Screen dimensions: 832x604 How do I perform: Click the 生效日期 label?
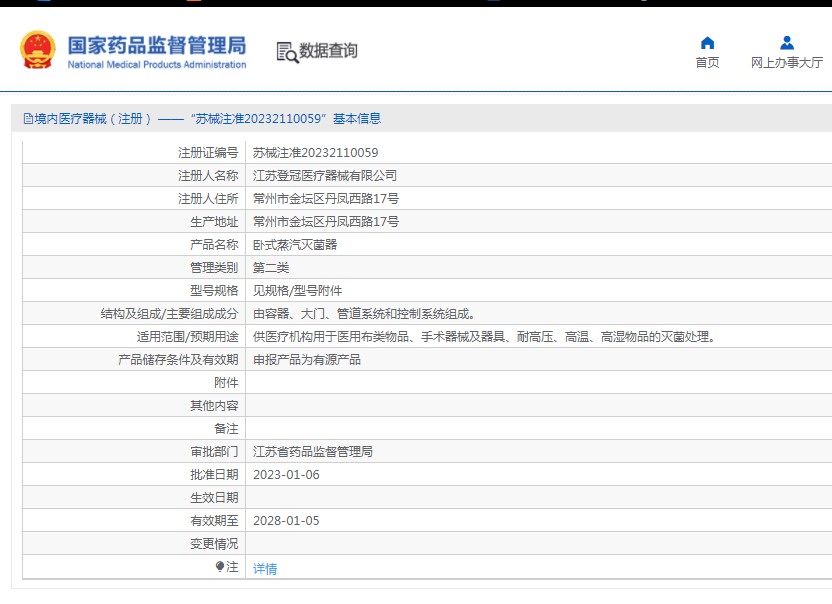tap(214, 497)
